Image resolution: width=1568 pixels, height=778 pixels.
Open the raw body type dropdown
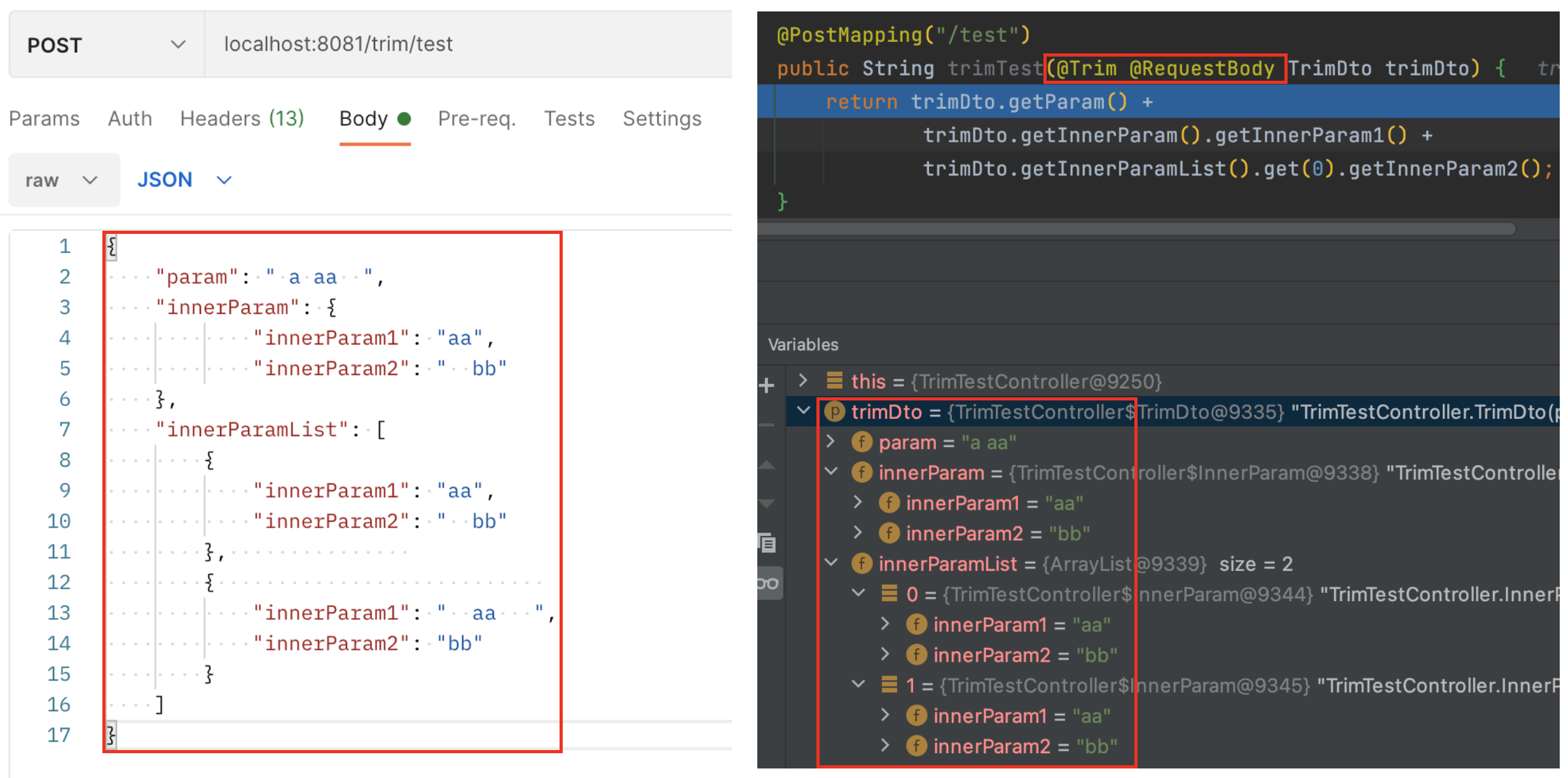[63, 180]
